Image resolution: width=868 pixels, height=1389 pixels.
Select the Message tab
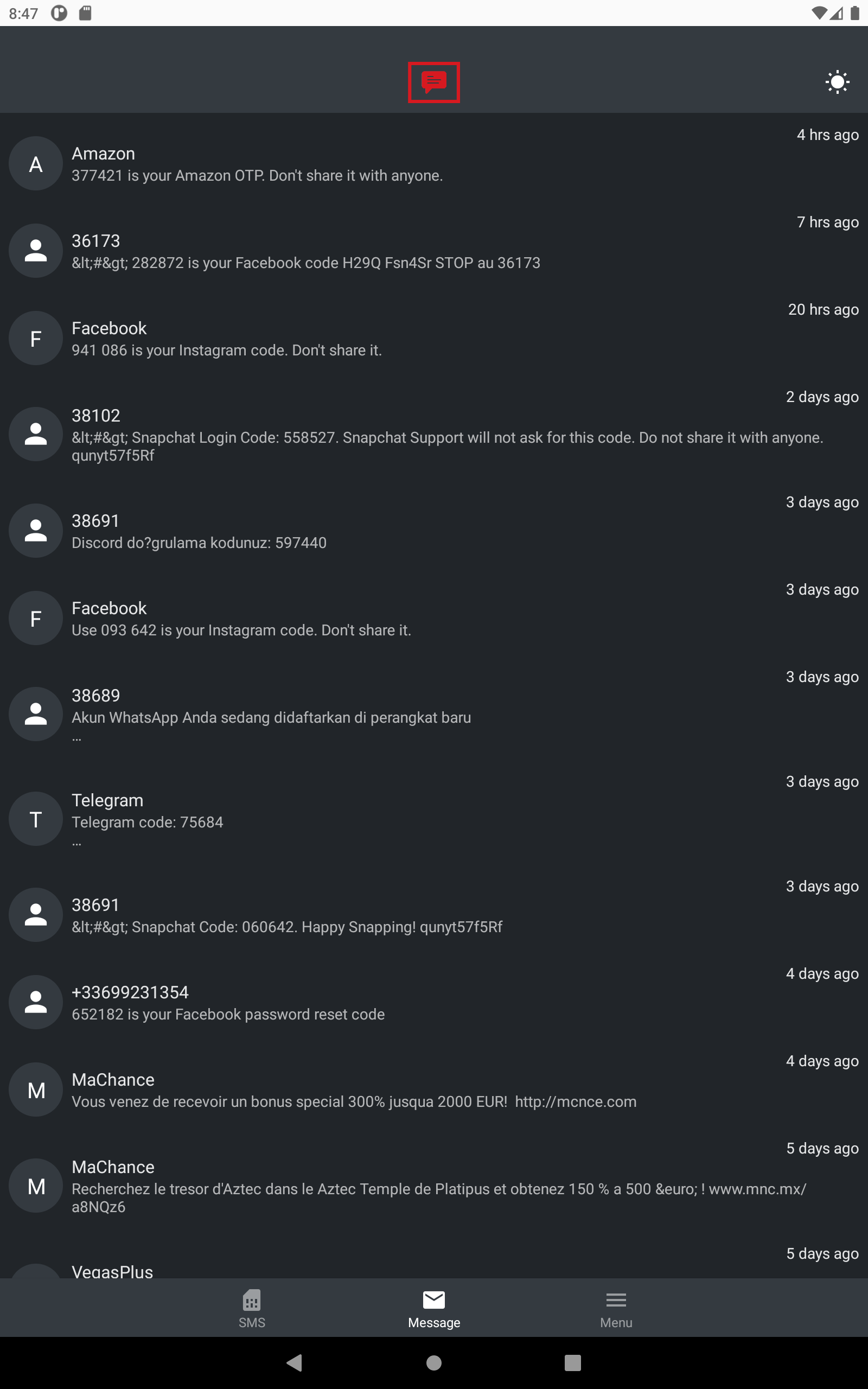point(433,1309)
